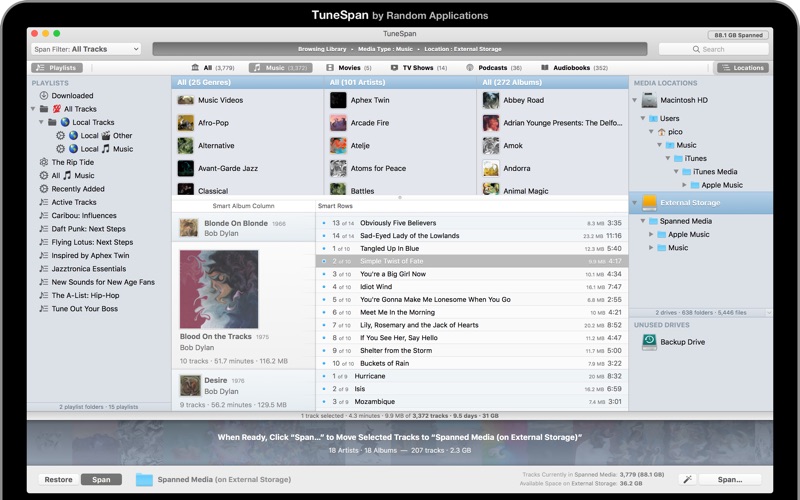Select the TV Shows media type tab
The width and height of the screenshot is (800, 500).
pyautogui.click(x=419, y=68)
